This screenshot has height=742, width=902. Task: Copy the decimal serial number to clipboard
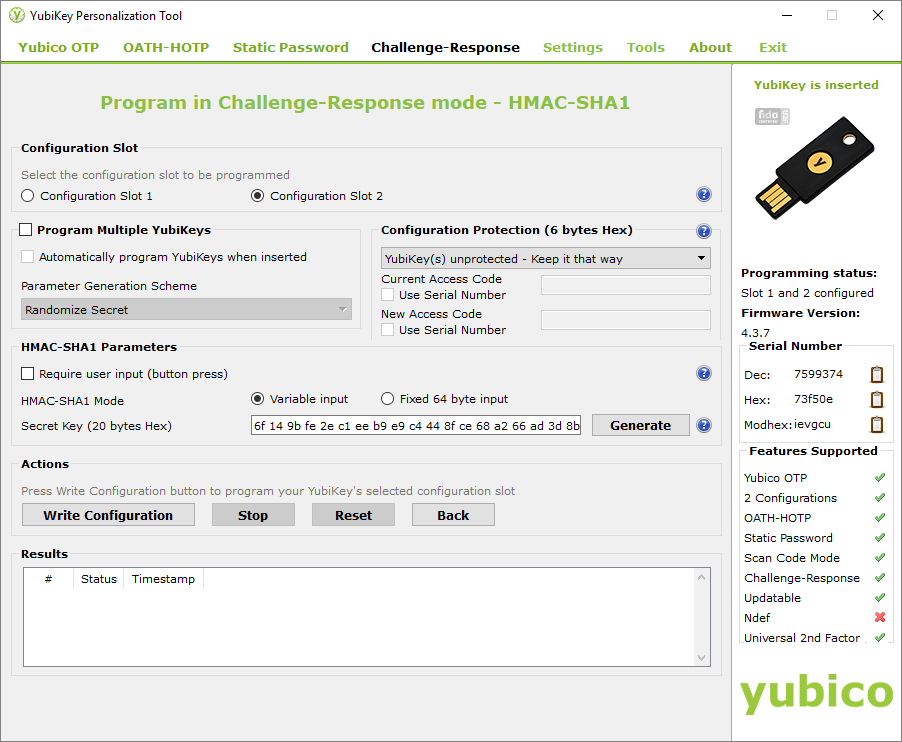876,375
